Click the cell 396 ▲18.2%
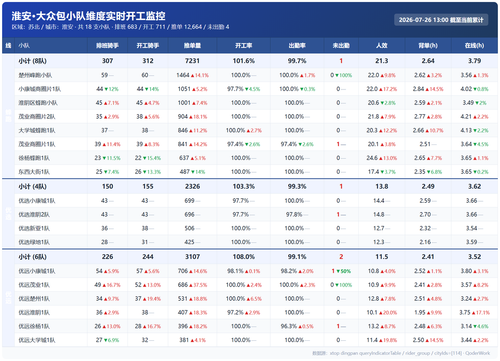500x361 pixels. [x=192, y=326]
